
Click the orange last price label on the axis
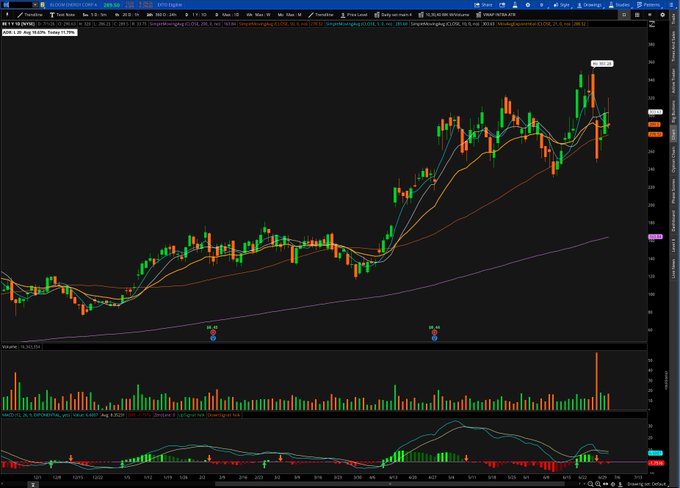(x=655, y=124)
